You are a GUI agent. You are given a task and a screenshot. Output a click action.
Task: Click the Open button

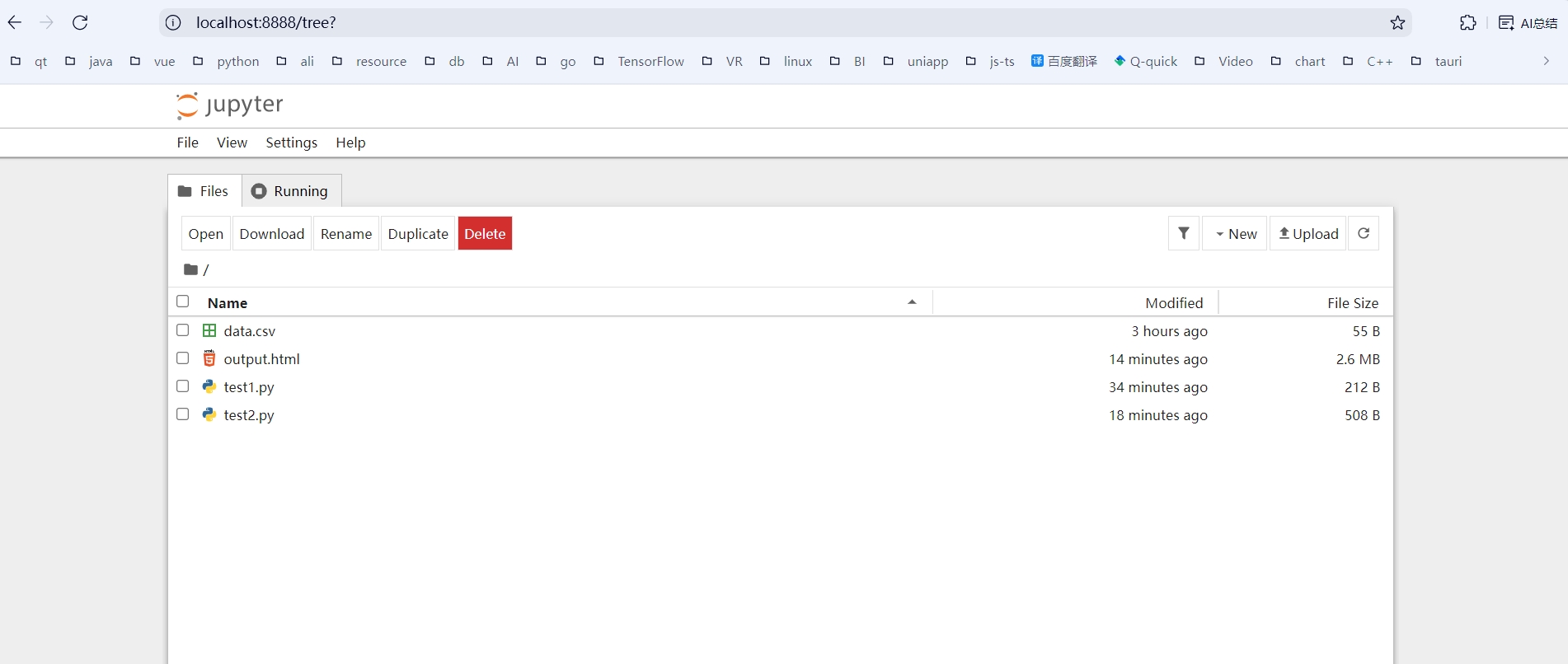tap(206, 233)
